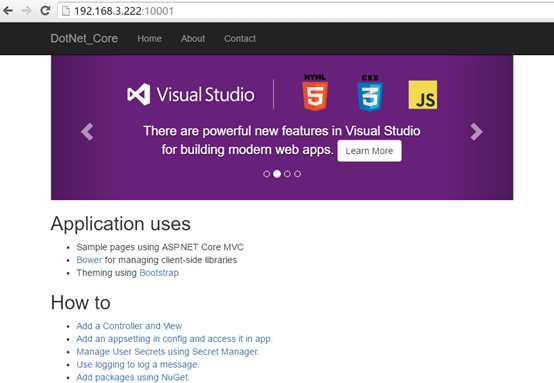Select the fourth carousel indicator dot
The height and width of the screenshot is (383, 554).
point(298,174)
